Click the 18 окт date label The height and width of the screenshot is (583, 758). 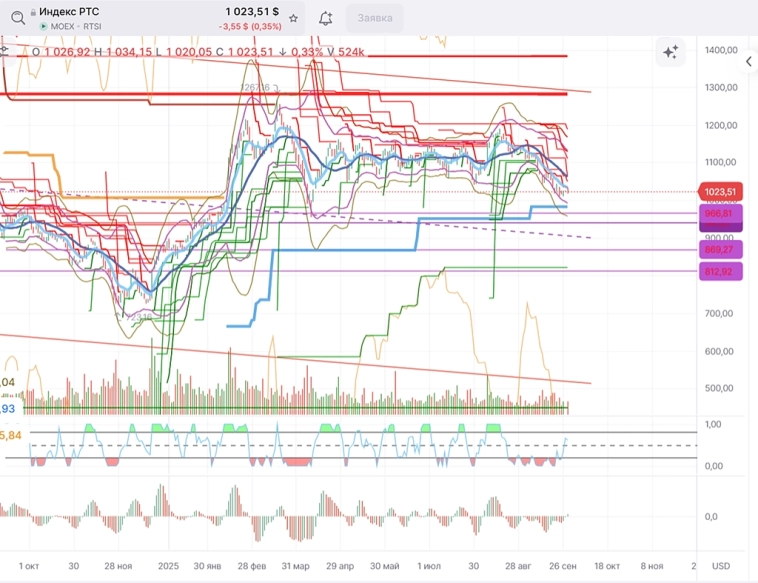pos(607,566)
